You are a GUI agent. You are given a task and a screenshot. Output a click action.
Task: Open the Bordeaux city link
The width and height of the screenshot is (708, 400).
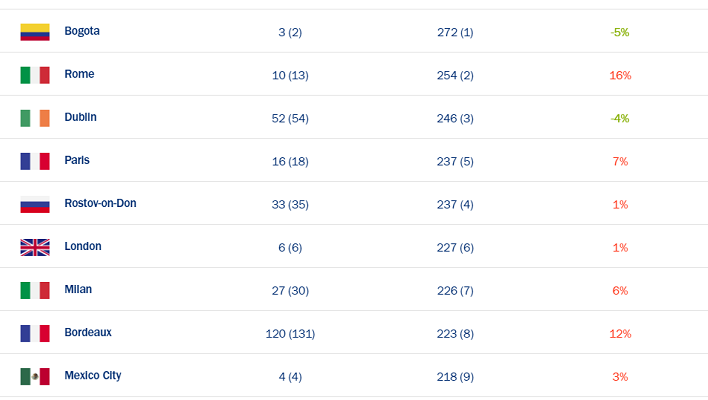(88, 332)
